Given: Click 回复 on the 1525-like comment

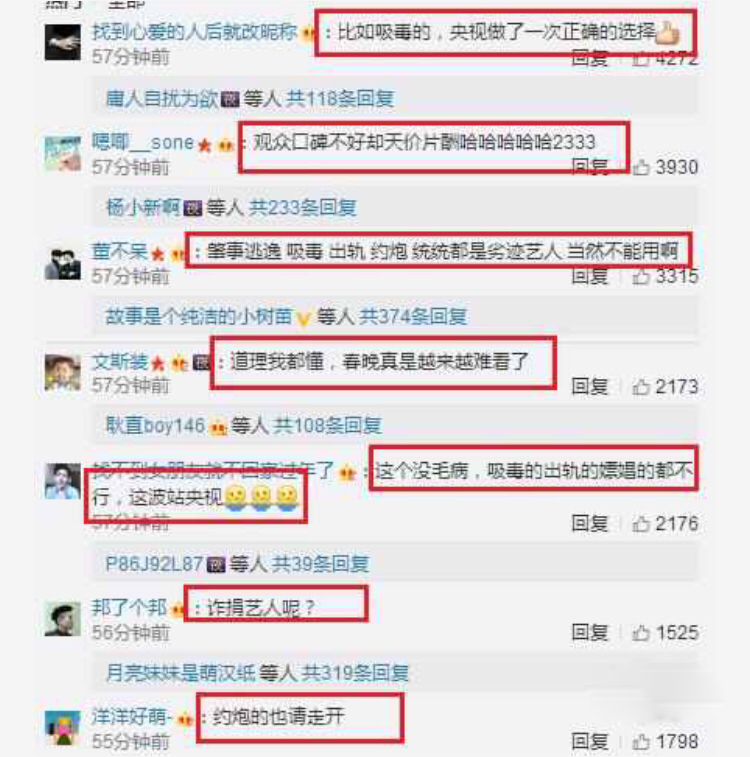Looking at the screenshot, I should point(589,633).
